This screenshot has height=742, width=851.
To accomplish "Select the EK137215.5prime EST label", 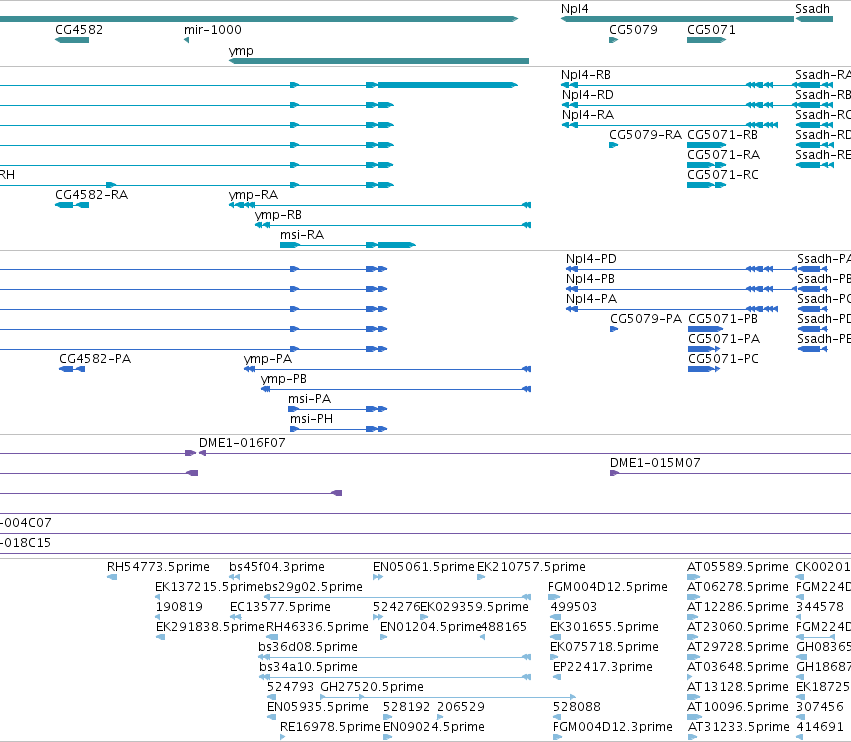I will click(209, 587).
